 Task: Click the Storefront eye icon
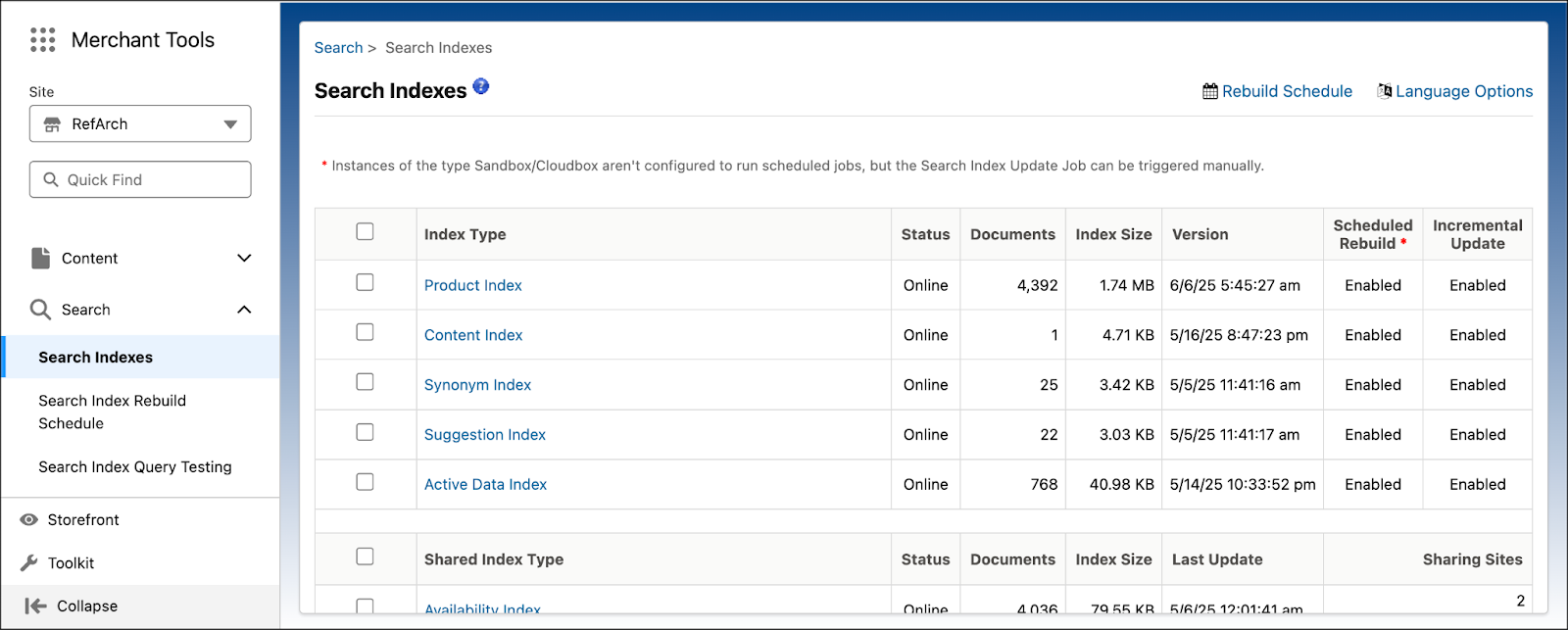[x=29, y=519]
